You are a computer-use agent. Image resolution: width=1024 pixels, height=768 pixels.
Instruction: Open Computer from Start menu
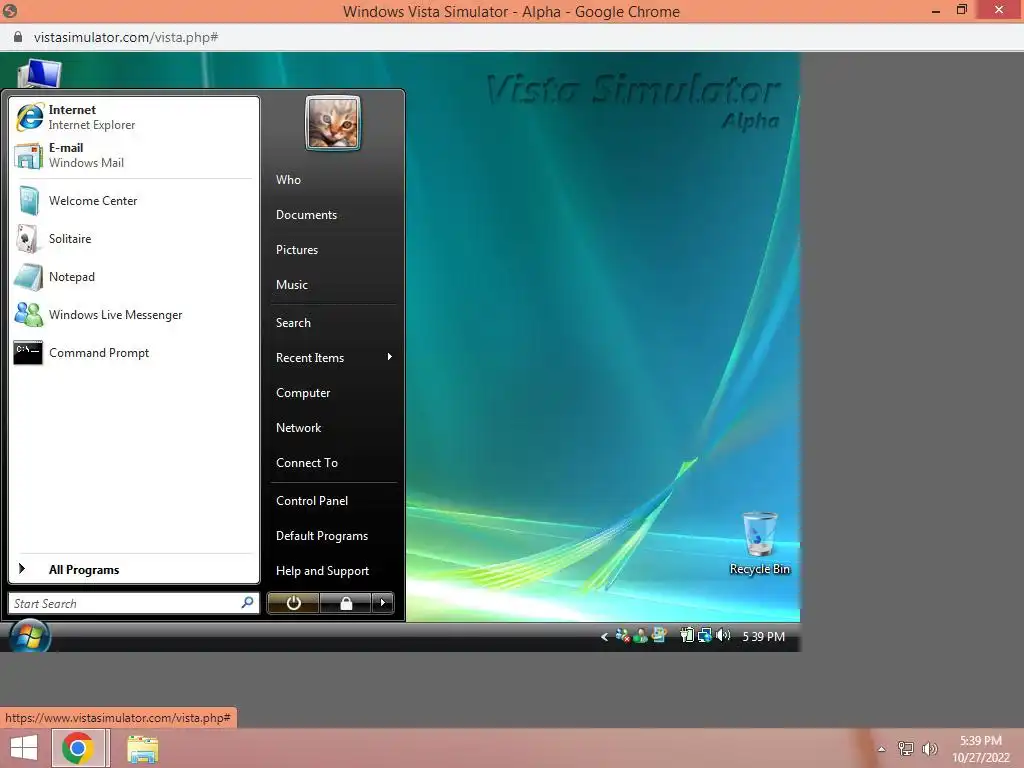[303, 392]
